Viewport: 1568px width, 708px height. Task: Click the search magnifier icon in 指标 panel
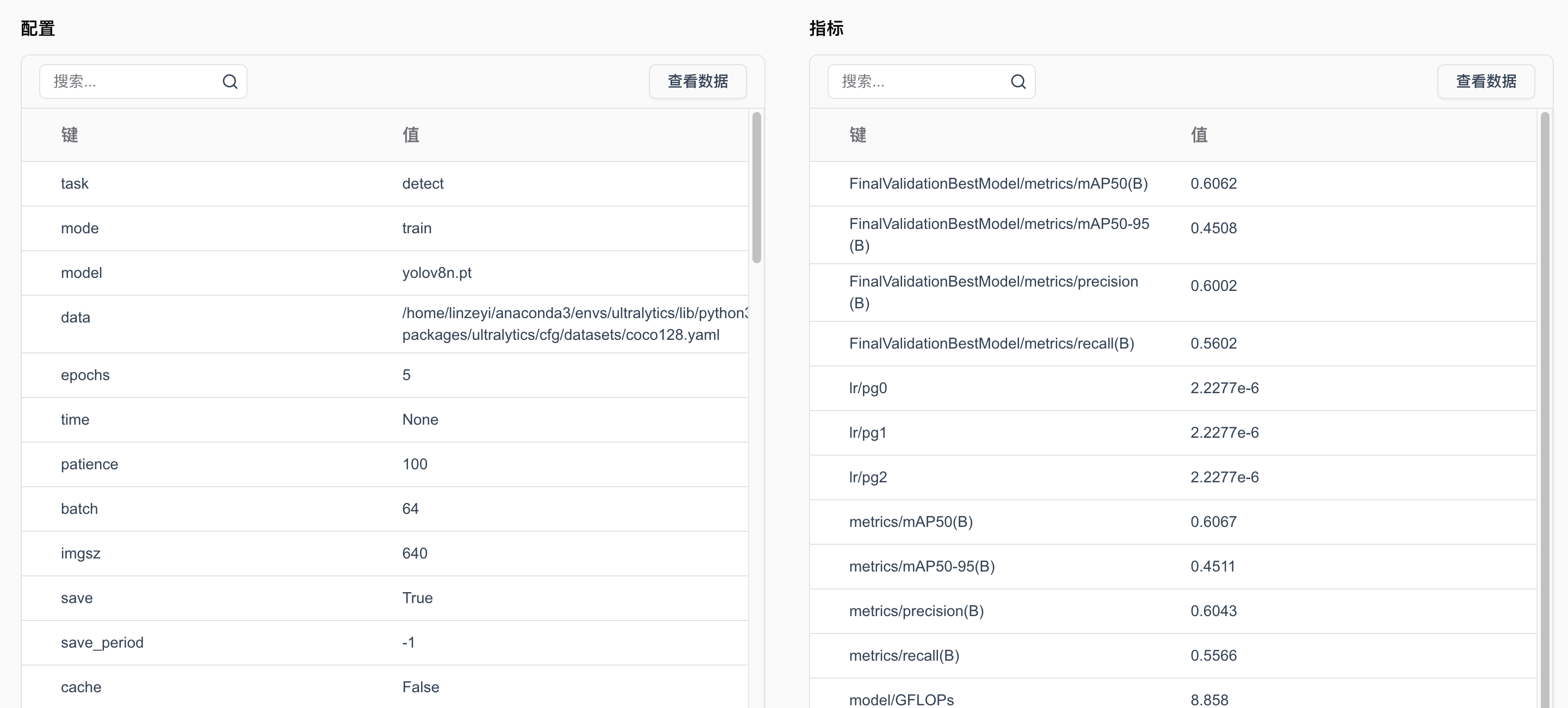click(1018, 82)
